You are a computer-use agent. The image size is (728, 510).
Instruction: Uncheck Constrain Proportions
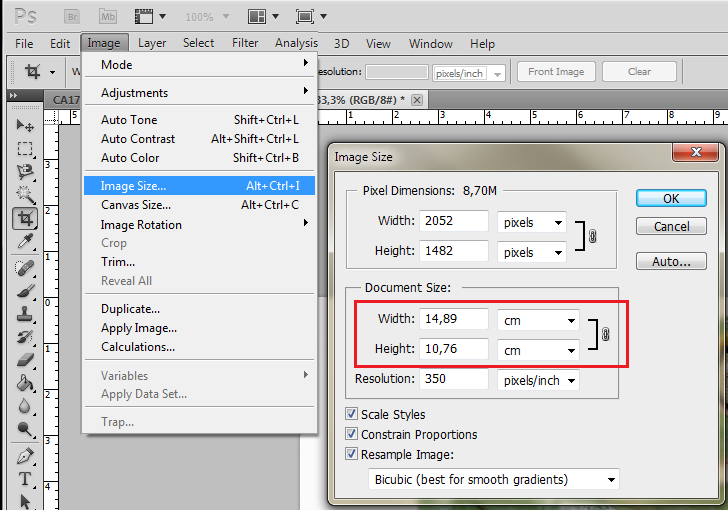pos(351,434)
